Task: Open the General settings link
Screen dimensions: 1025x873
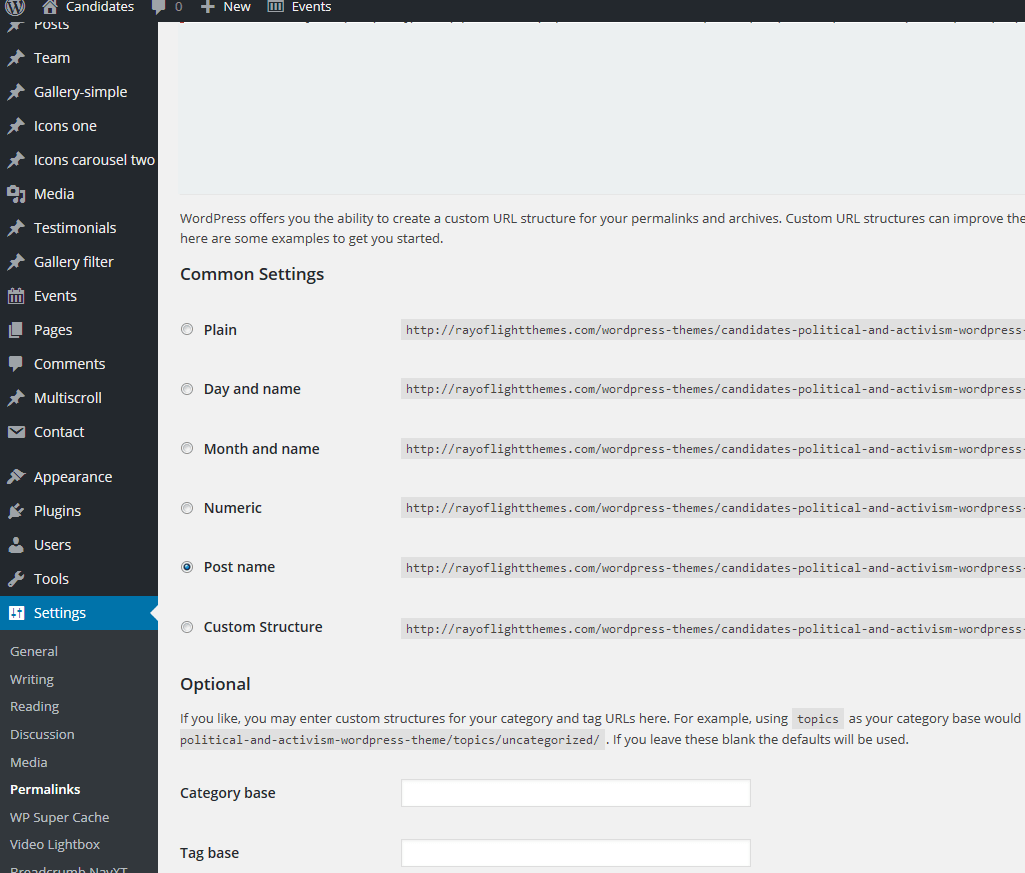Action: click(34, 651)
